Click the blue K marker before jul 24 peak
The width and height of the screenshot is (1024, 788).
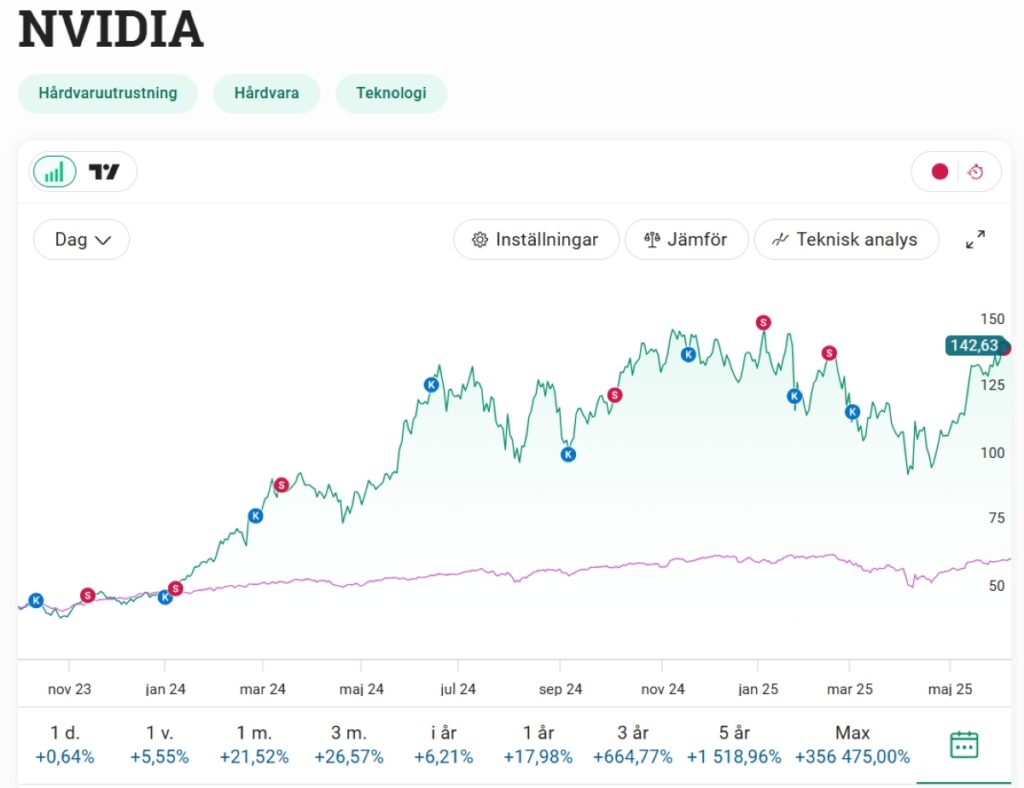tap(431, 385)
